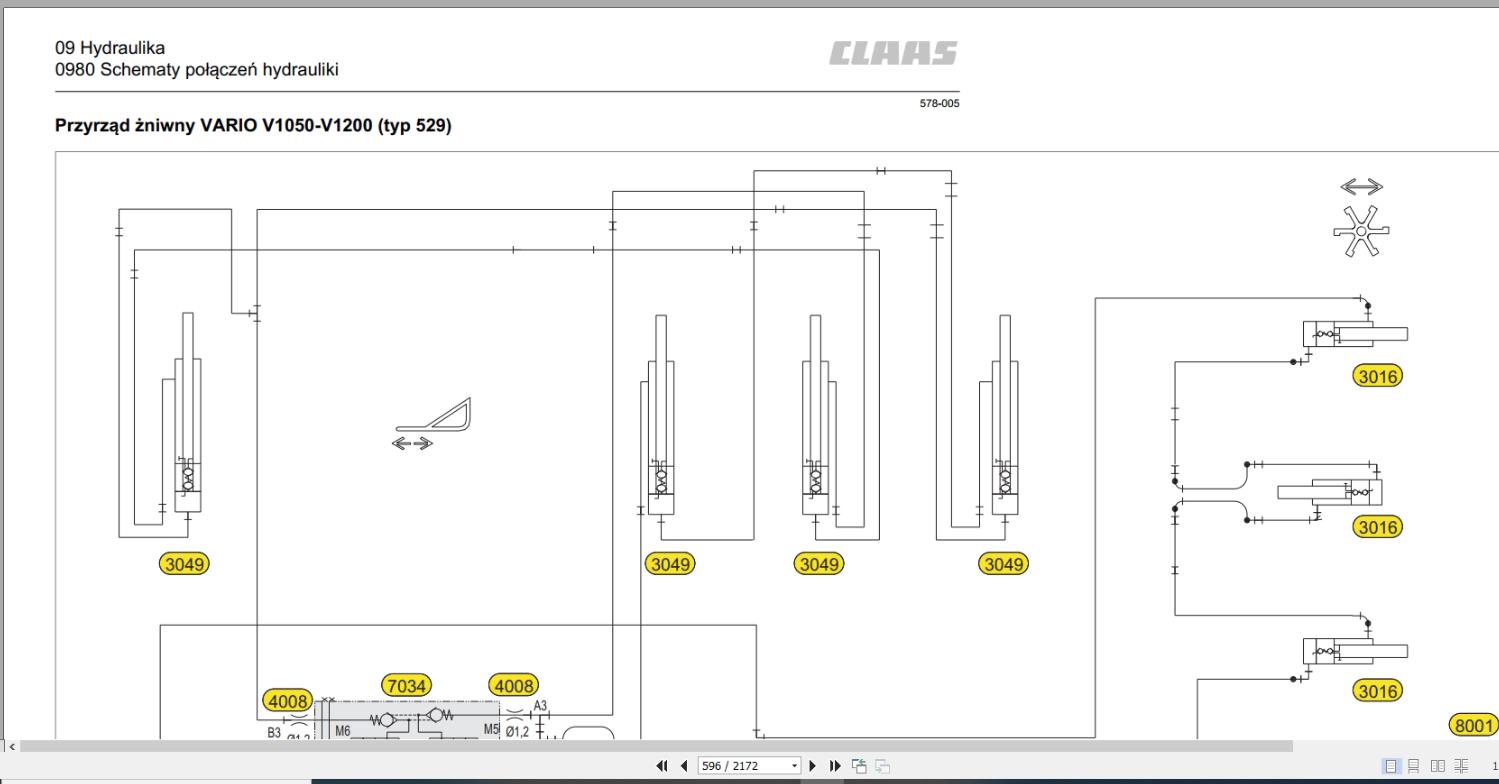Click the text 09 Hydraulika
Viewport: 1499px width, 784px height.
point(110,48)
